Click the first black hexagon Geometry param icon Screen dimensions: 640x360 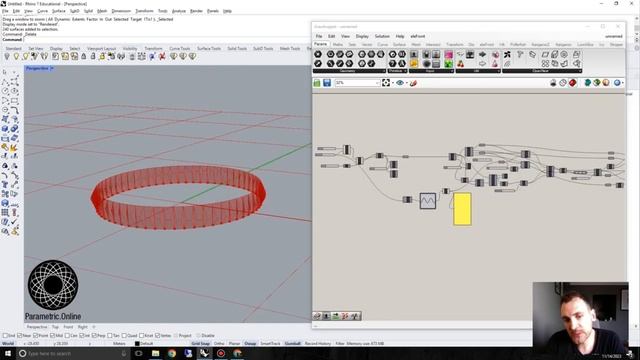coord(318,54)
